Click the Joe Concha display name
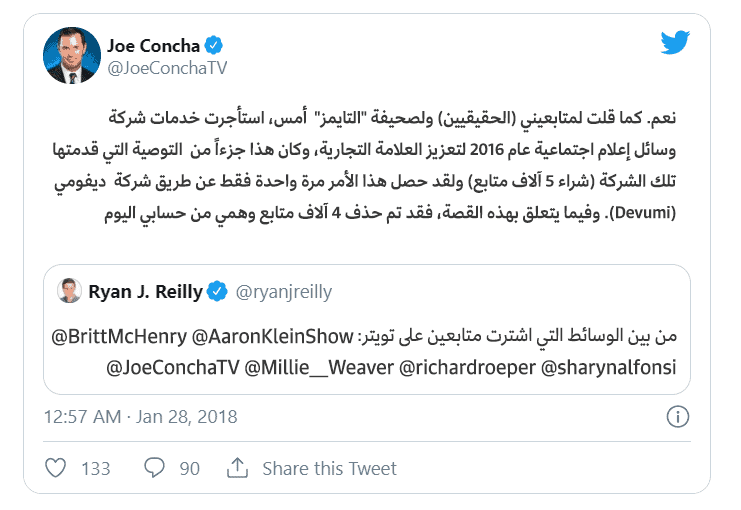Screen dimensions: 741x510 click(153, 45)
